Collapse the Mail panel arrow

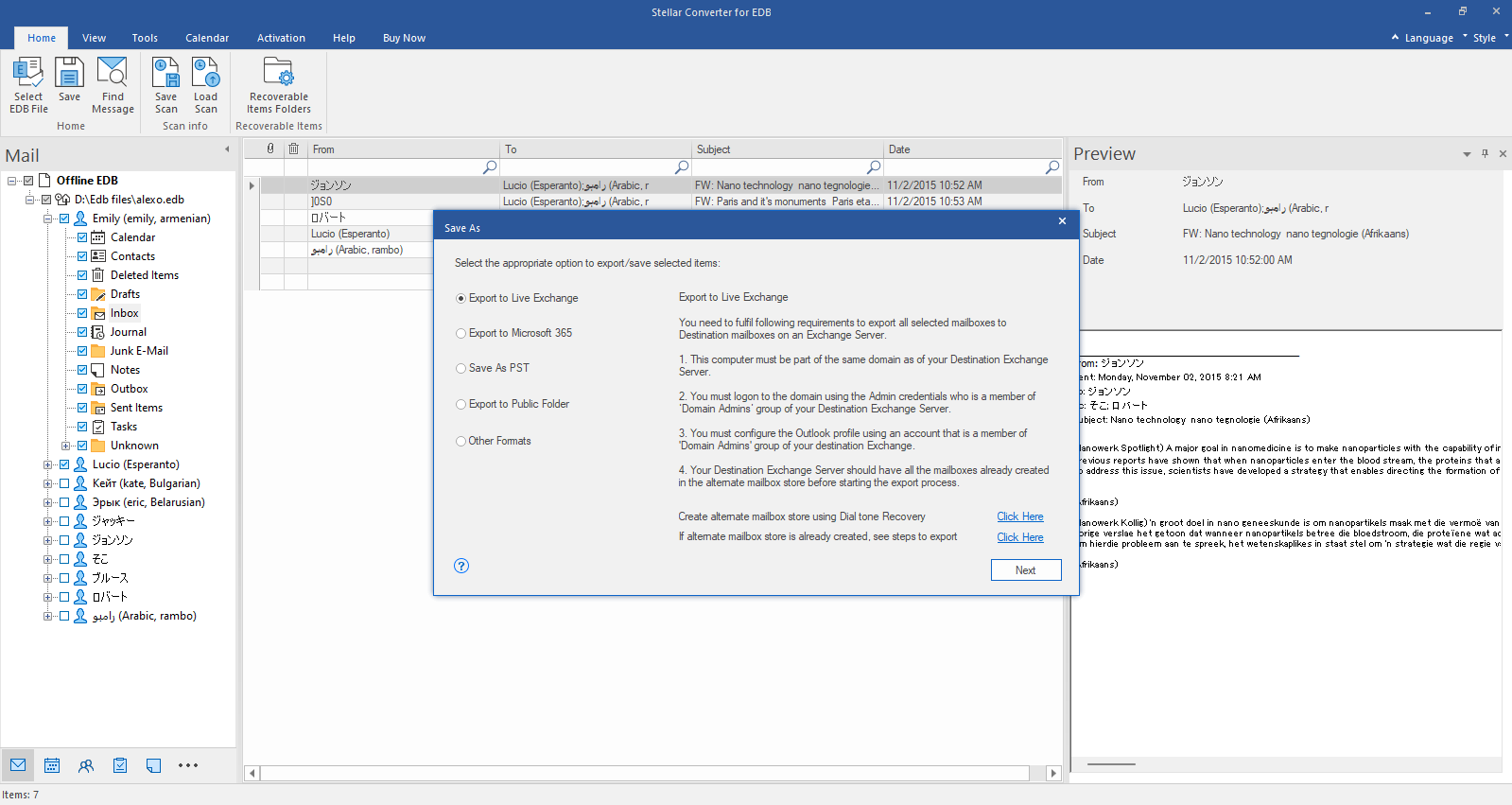227,149
